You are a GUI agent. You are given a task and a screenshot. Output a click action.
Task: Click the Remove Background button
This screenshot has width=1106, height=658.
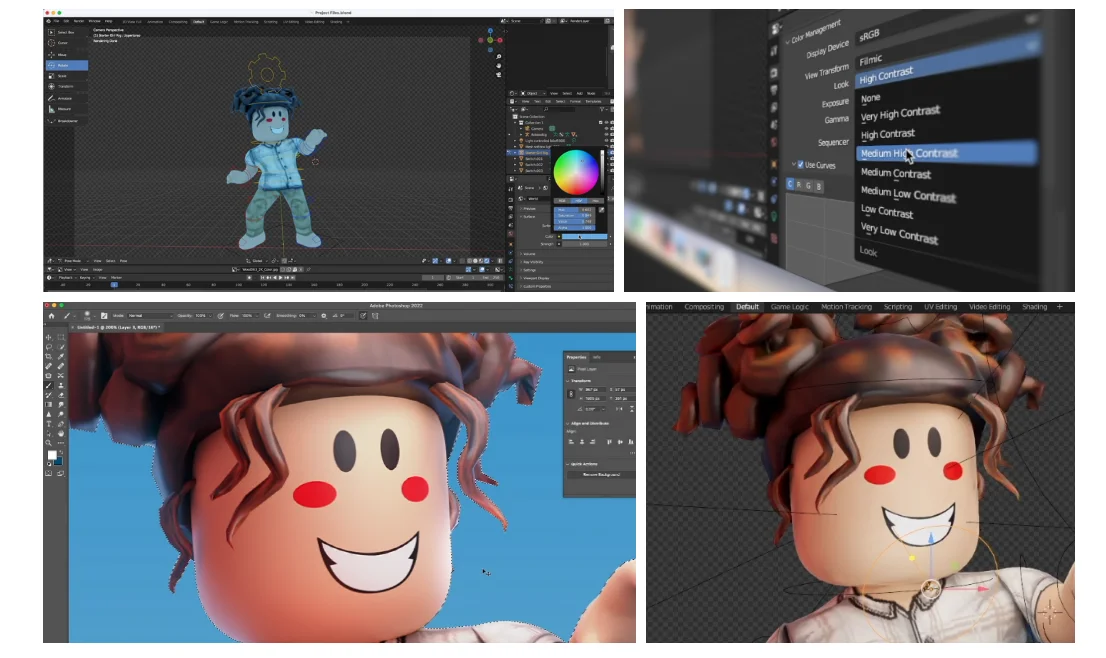[x=601, y=475]
